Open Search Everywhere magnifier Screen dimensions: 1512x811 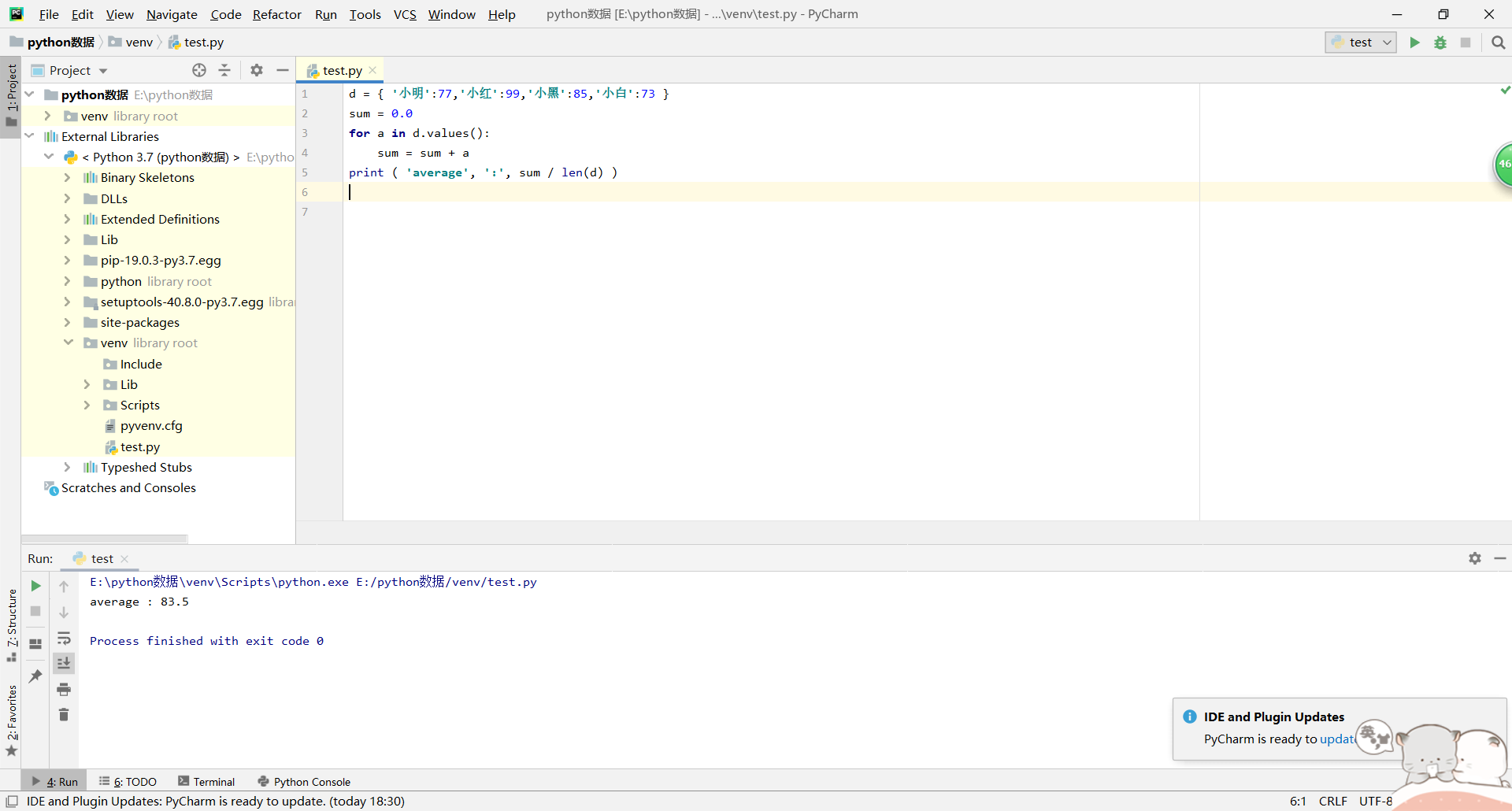click(1498, 43)
